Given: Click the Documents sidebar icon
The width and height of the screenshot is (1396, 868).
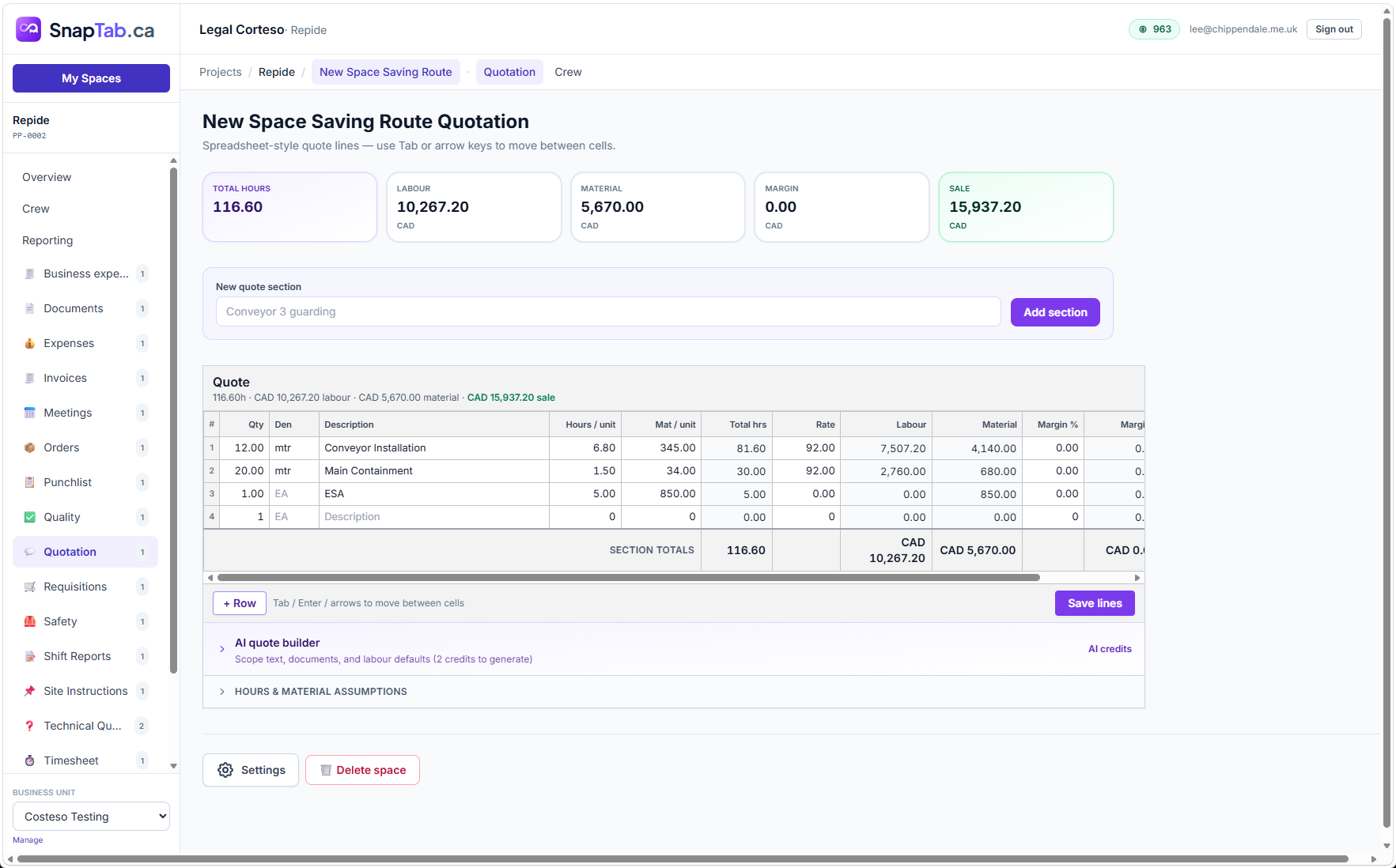Looking at the screenshot, I should 29,308.
